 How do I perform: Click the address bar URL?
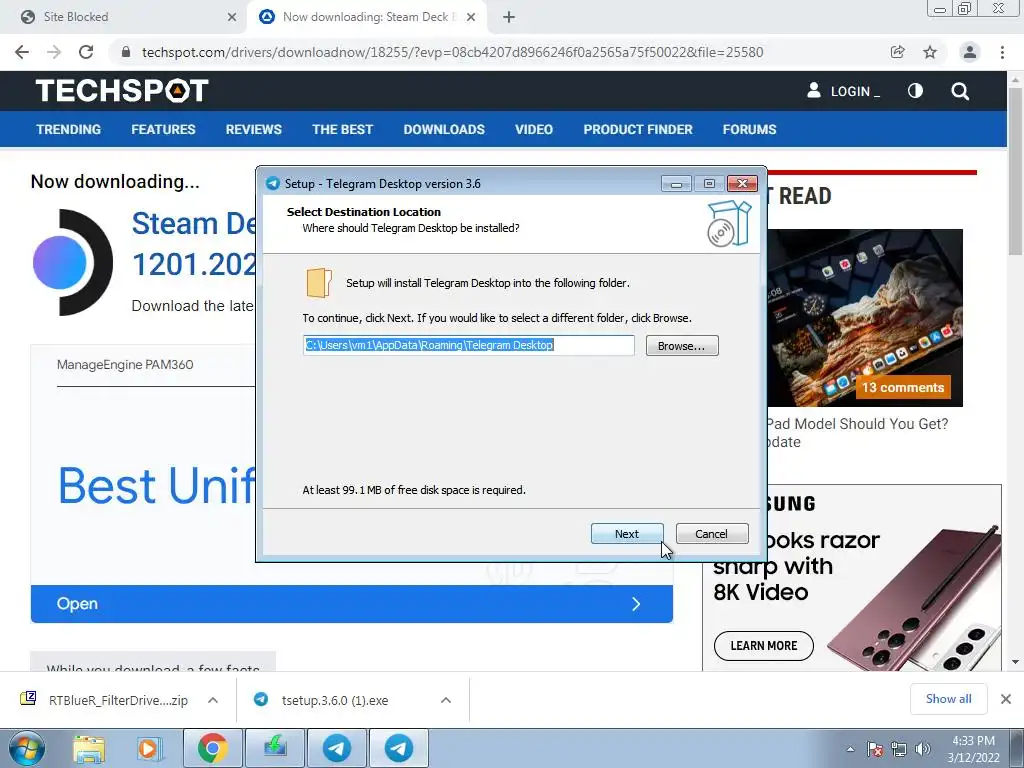452,52
